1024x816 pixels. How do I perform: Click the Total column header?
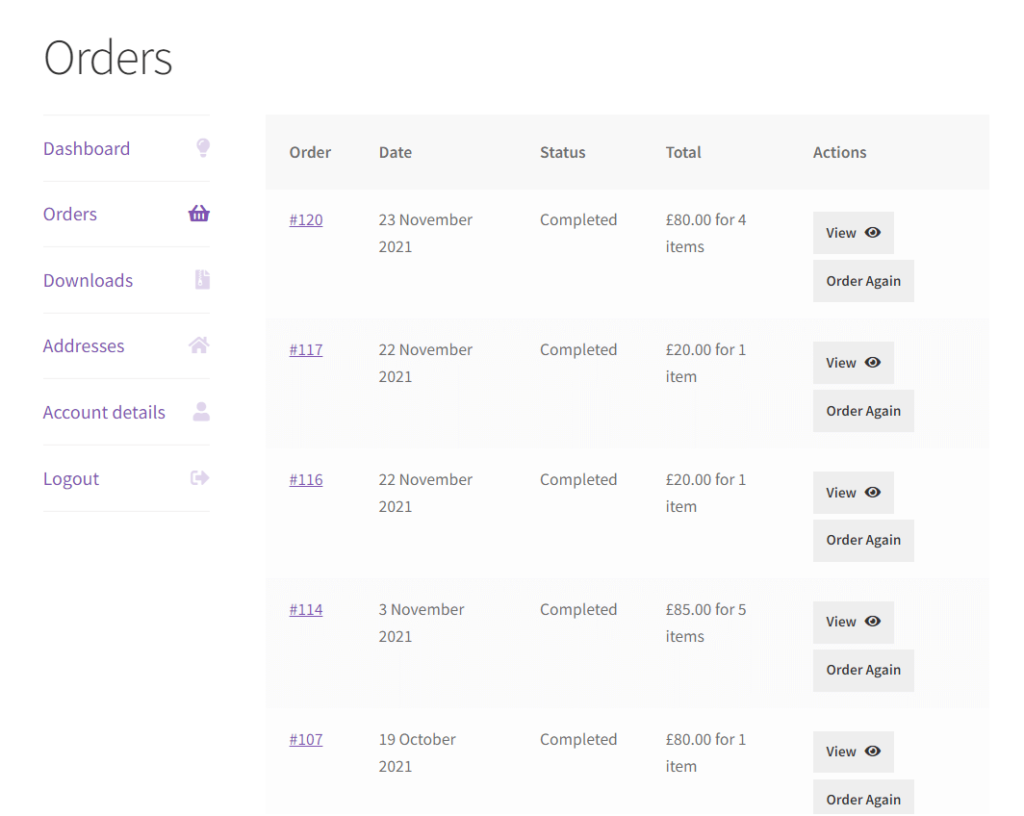[683, 152]
